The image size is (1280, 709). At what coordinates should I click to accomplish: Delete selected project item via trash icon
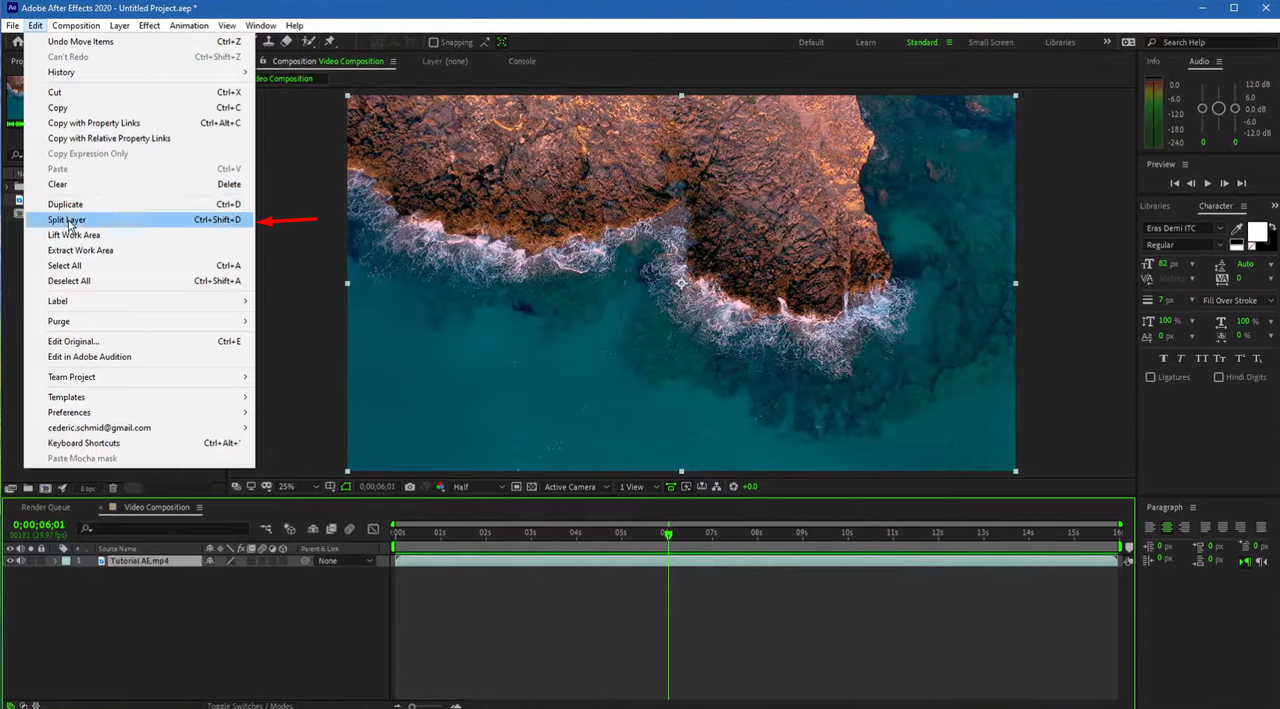pos(113,488)
